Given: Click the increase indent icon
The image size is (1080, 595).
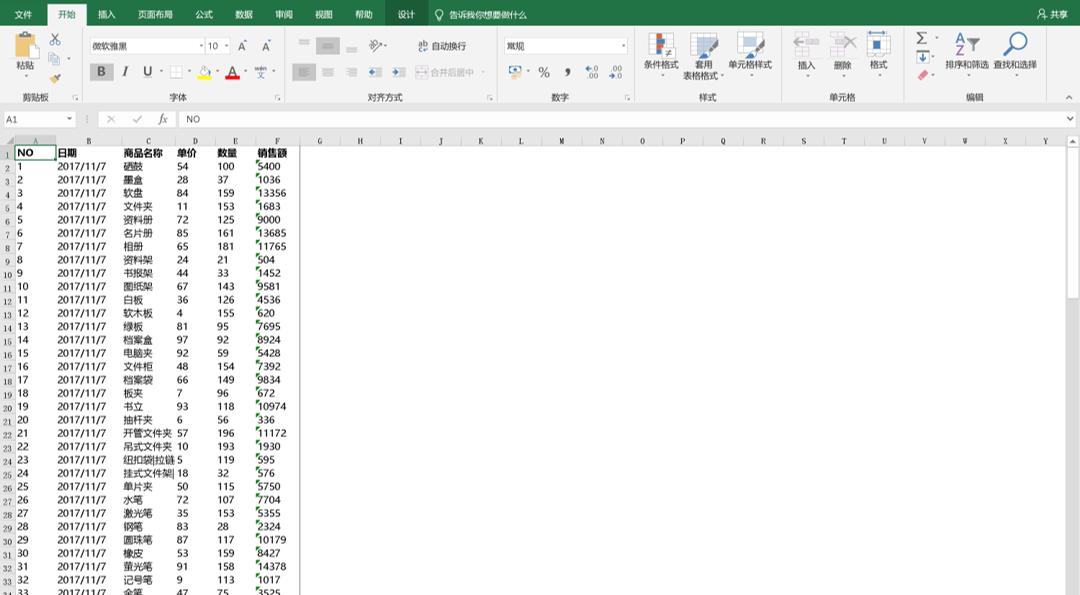Looking at the screenshot, I should point(398,72).
